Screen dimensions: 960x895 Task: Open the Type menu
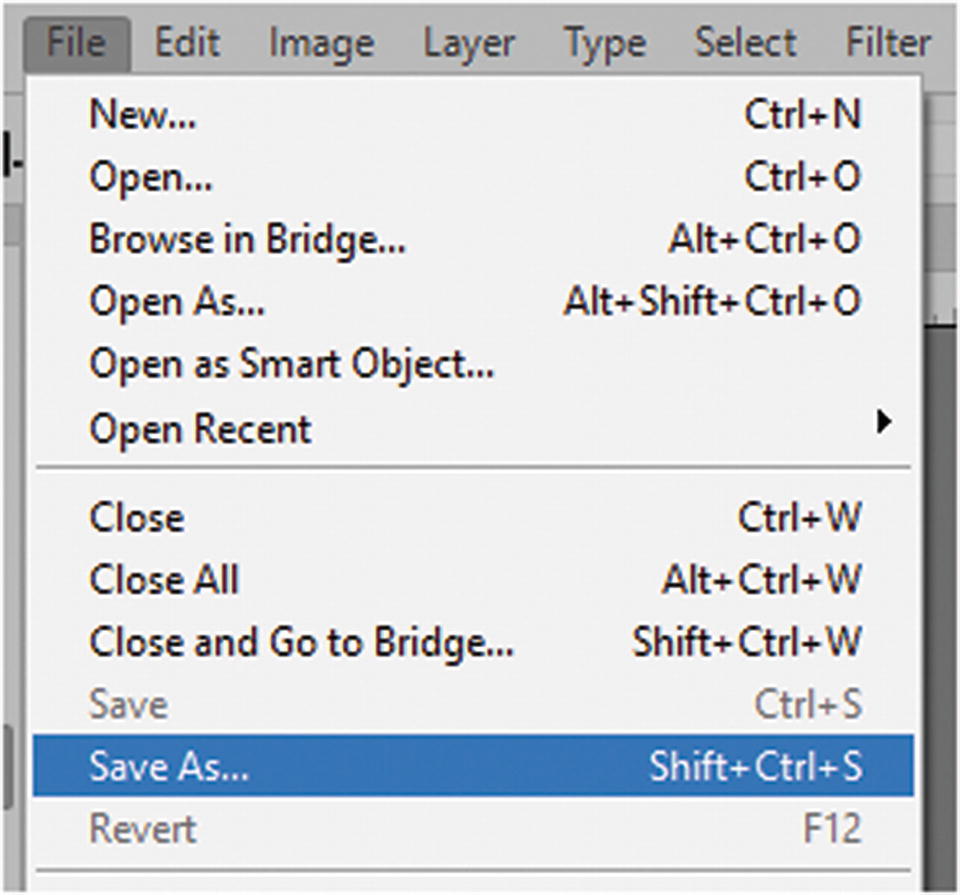tap(602, 44)
